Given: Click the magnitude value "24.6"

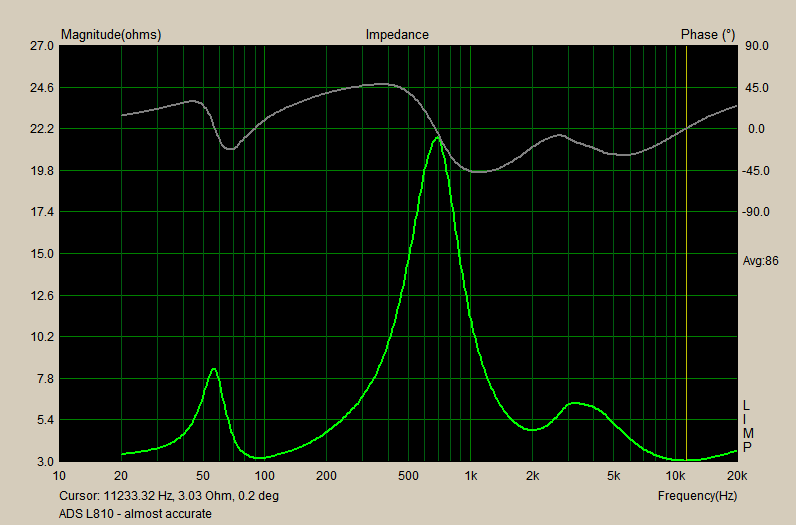Looking at the screenshot, I should coord(42,88).
